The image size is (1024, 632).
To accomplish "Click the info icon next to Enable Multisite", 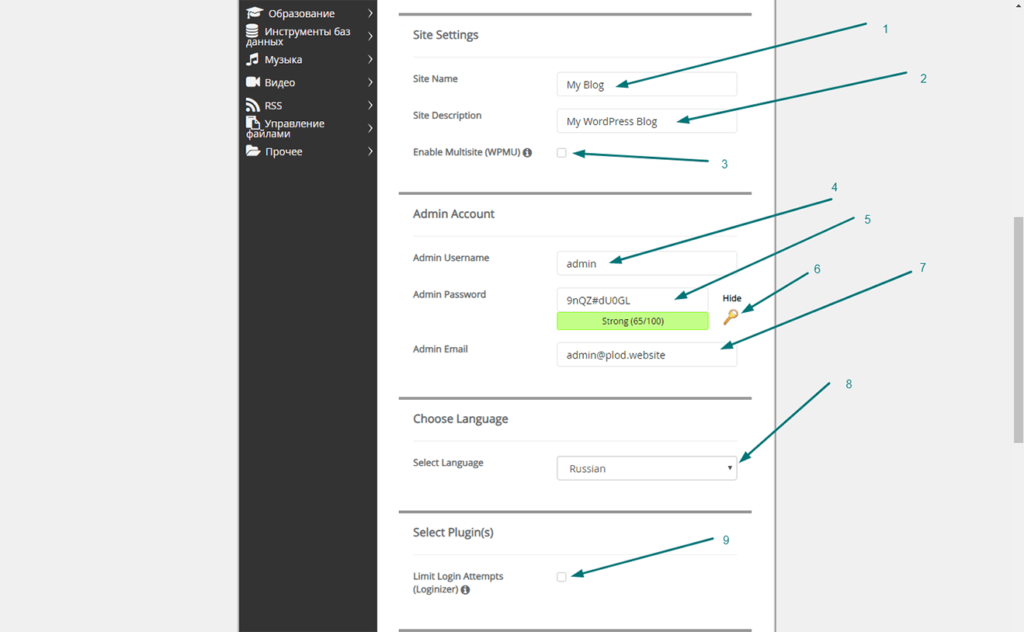I will point(527,152).
